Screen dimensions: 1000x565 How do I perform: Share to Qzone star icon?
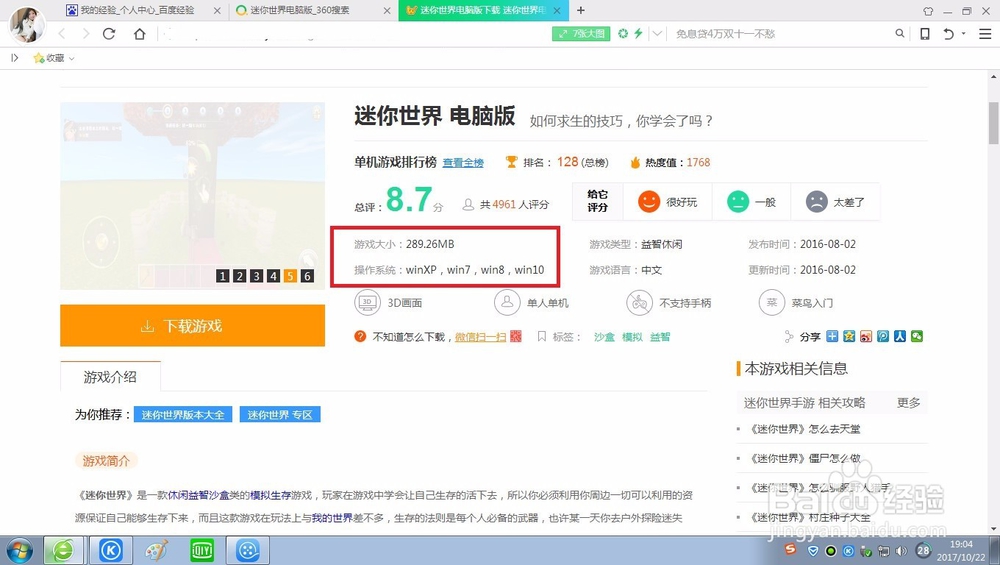point(849,336)
